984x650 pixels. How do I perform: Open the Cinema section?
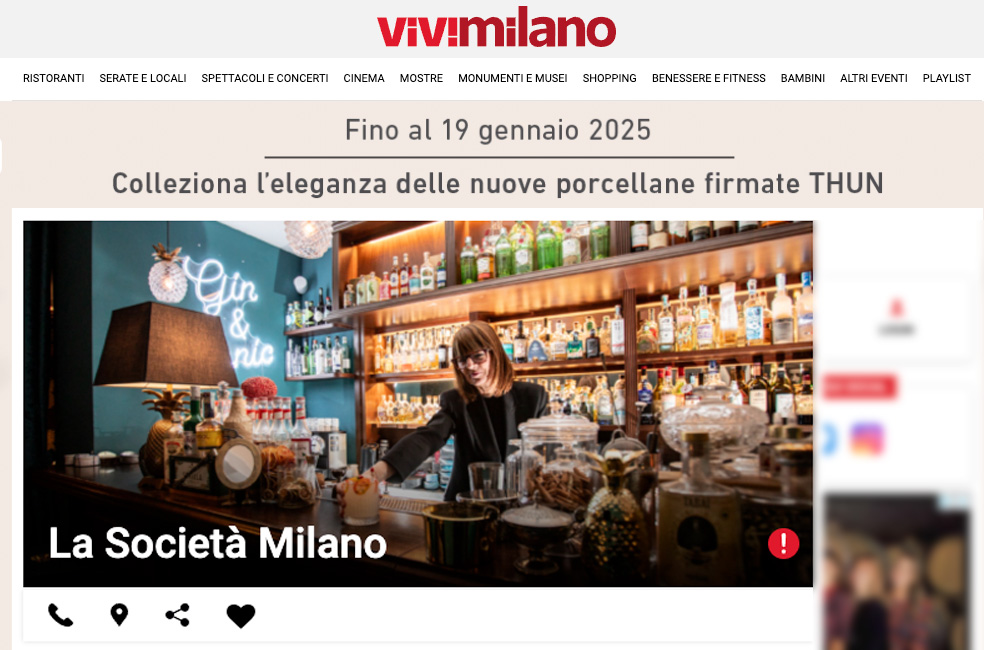pyautogui.click(x=364, y=78)
